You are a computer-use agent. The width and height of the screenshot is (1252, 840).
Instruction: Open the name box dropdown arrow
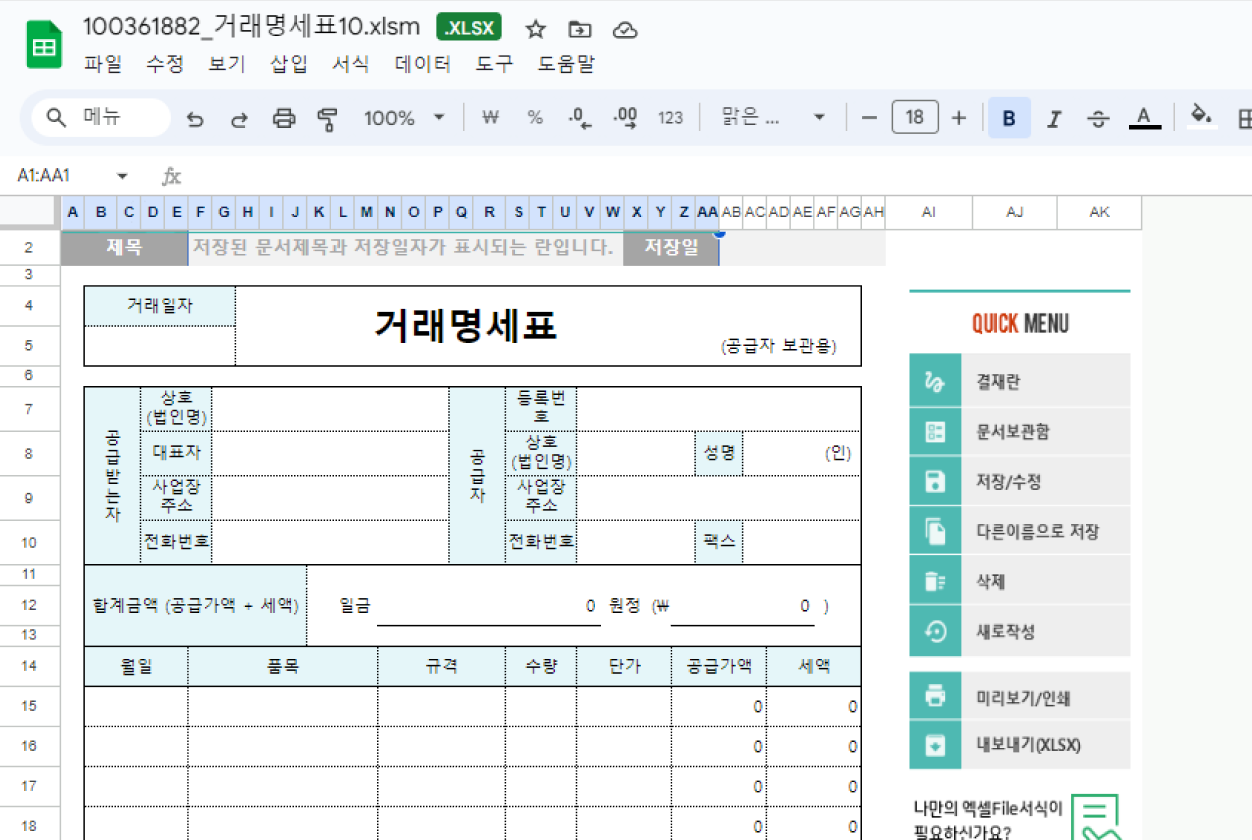(122, 176)
